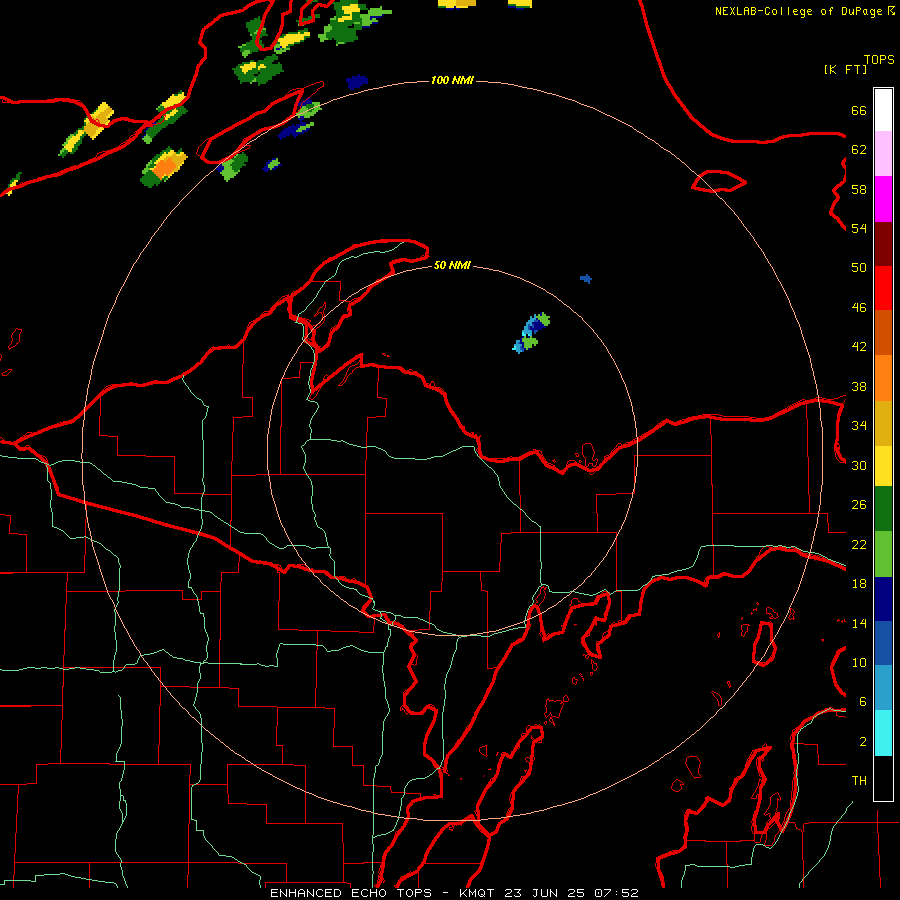Click the dark green 26 kft swatch
This screenshot has width=900, height=900.
click(883, 509)
